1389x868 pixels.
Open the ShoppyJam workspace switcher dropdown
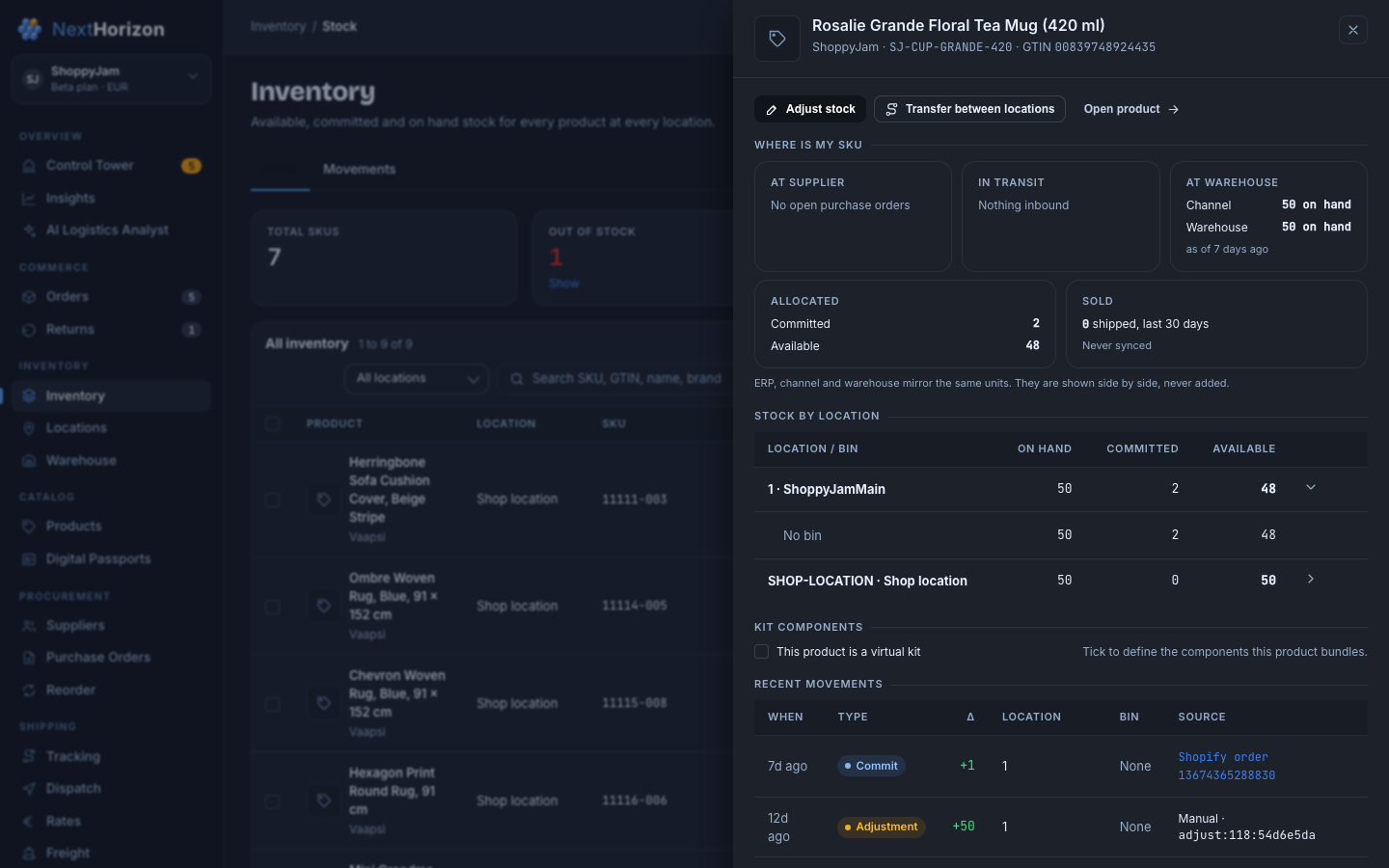112,78
